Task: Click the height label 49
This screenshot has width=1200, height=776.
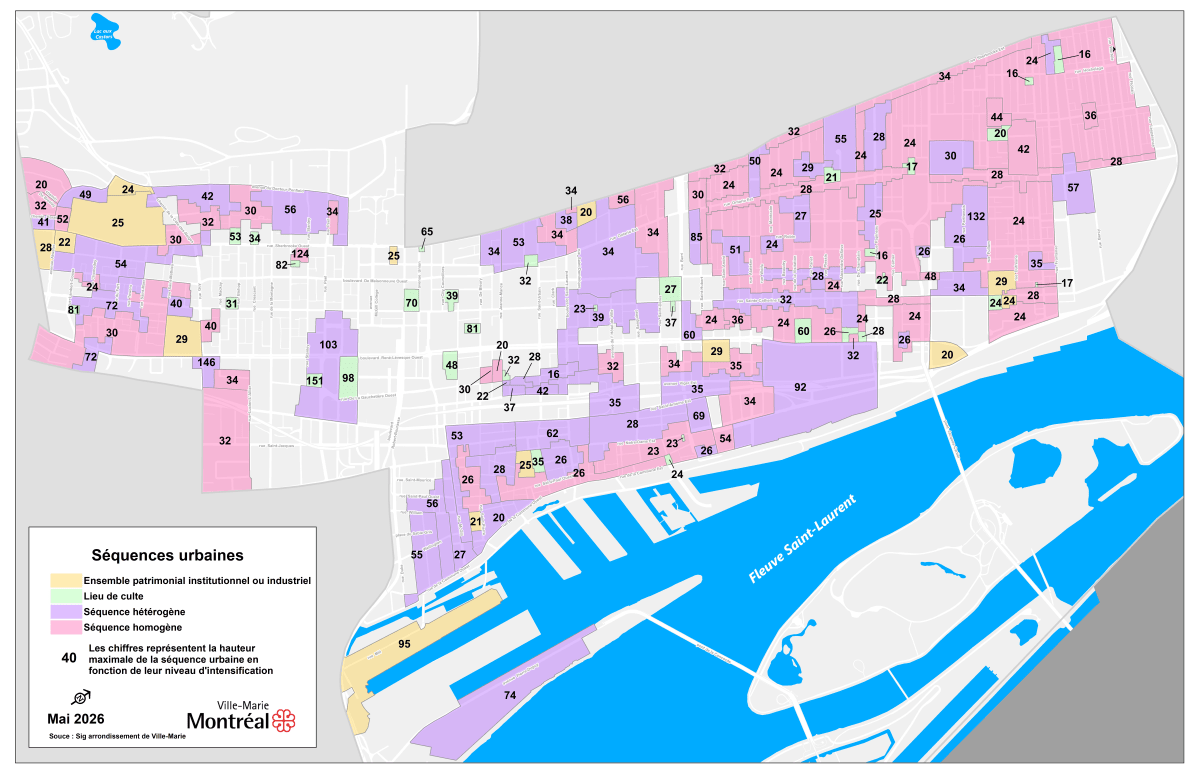Action: 86,195
